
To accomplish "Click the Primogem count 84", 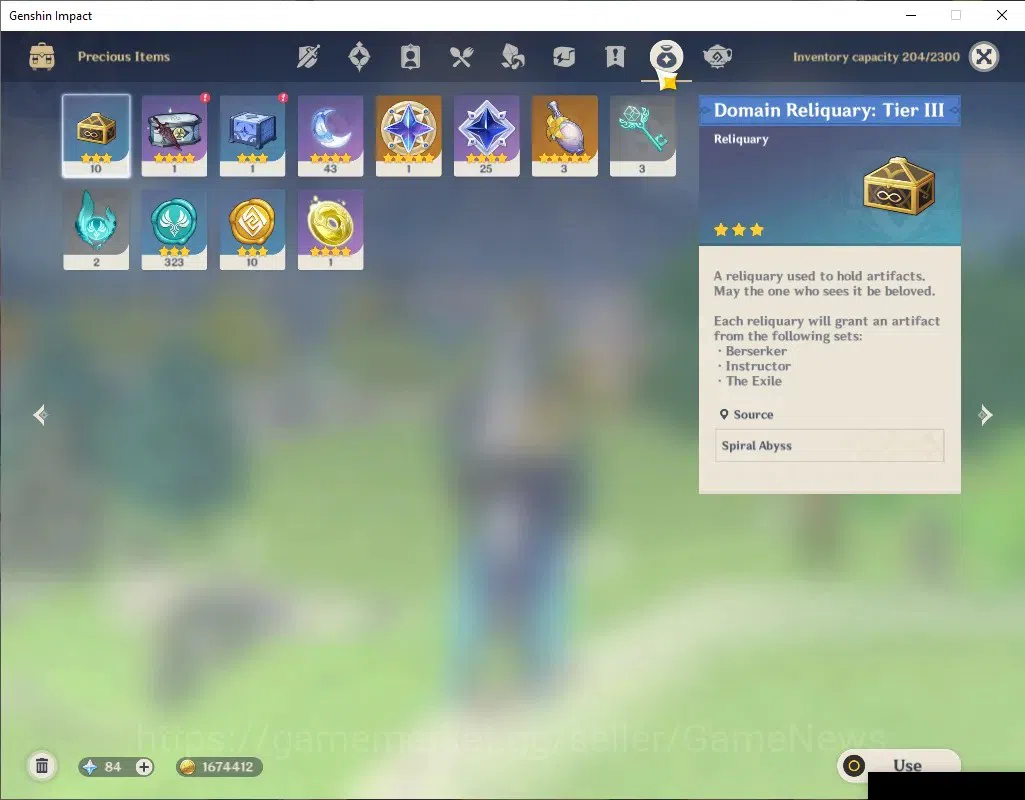I will coord(112,767).
